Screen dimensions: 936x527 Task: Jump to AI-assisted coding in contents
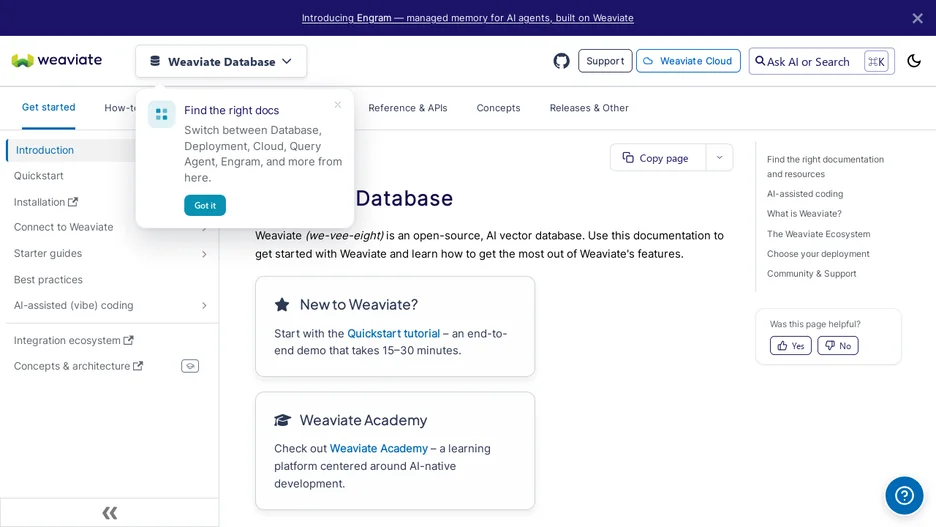click(805, 194)
